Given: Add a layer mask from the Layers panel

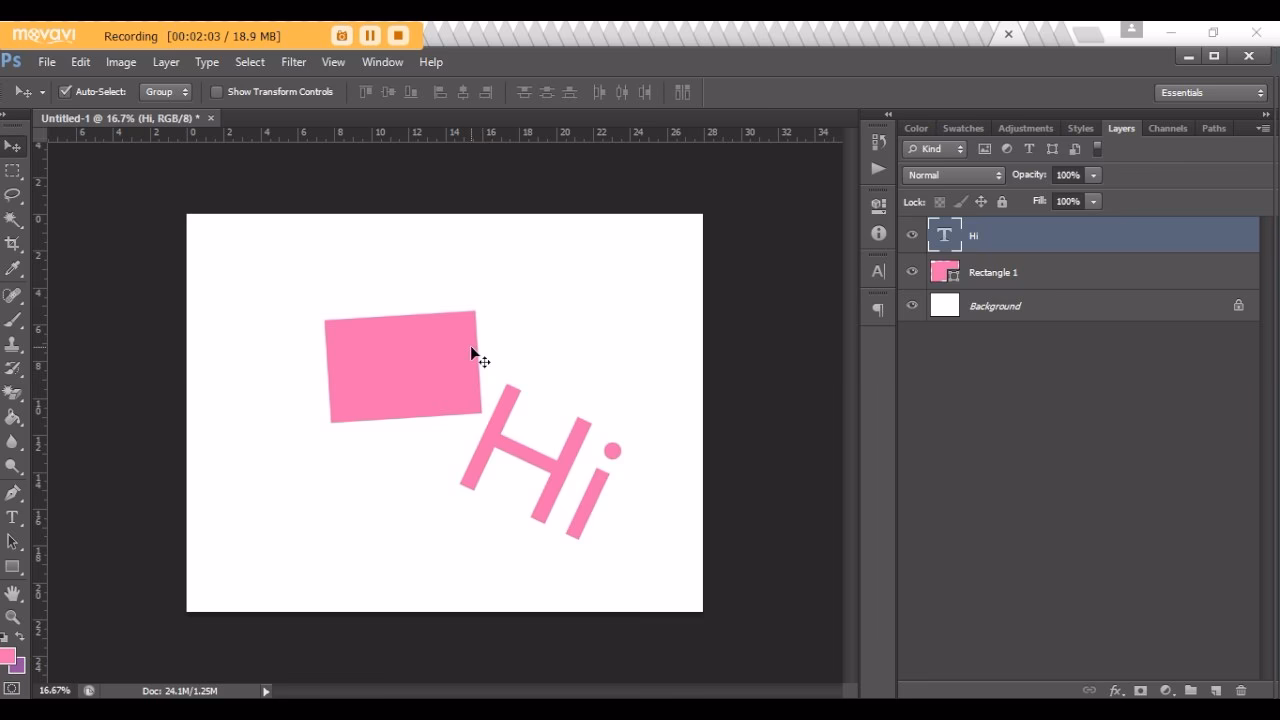Looking at the screenshot, I should pyautogui.click(x=1140, y=690).
